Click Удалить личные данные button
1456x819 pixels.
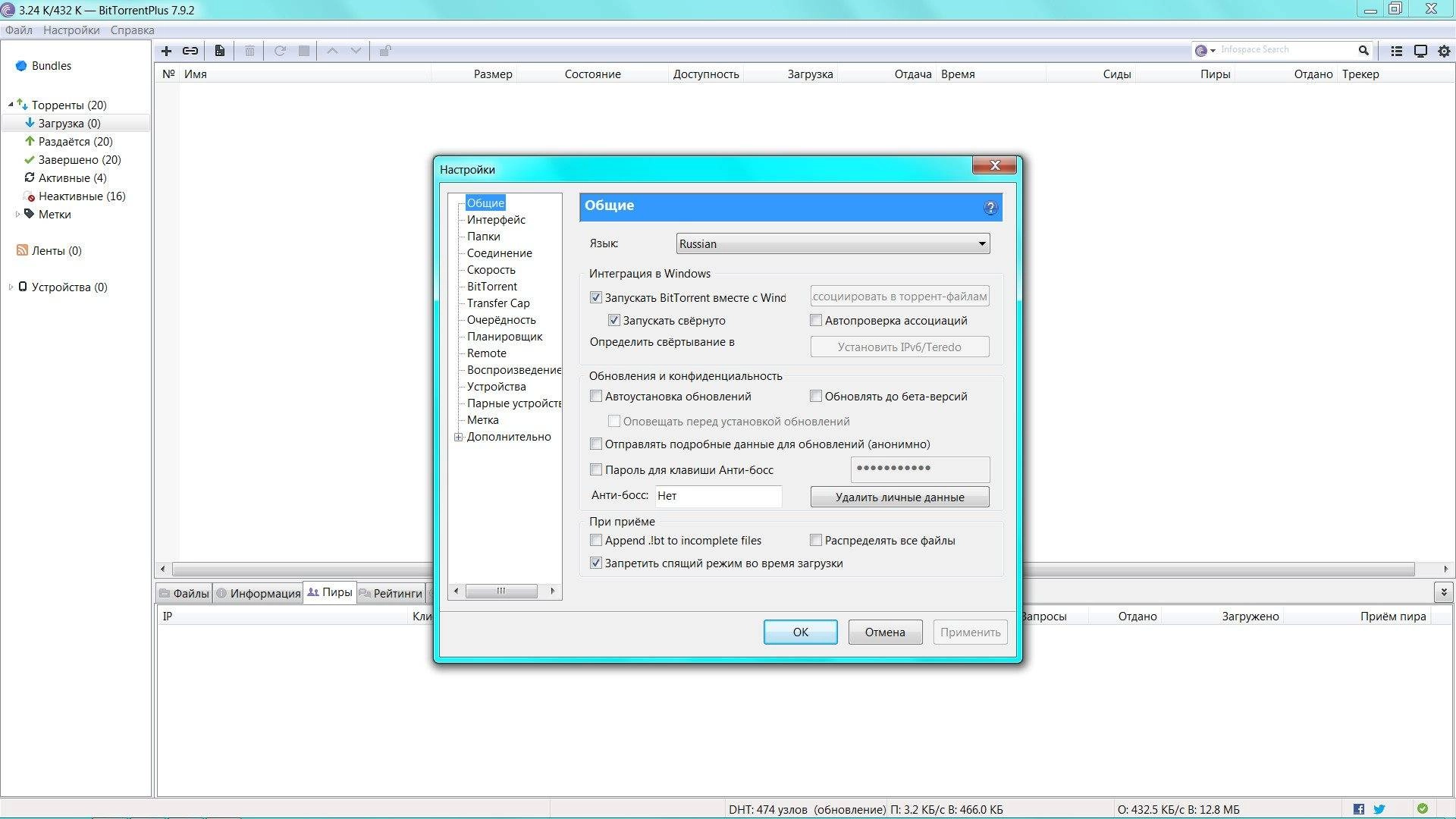(x=900, y=497)
